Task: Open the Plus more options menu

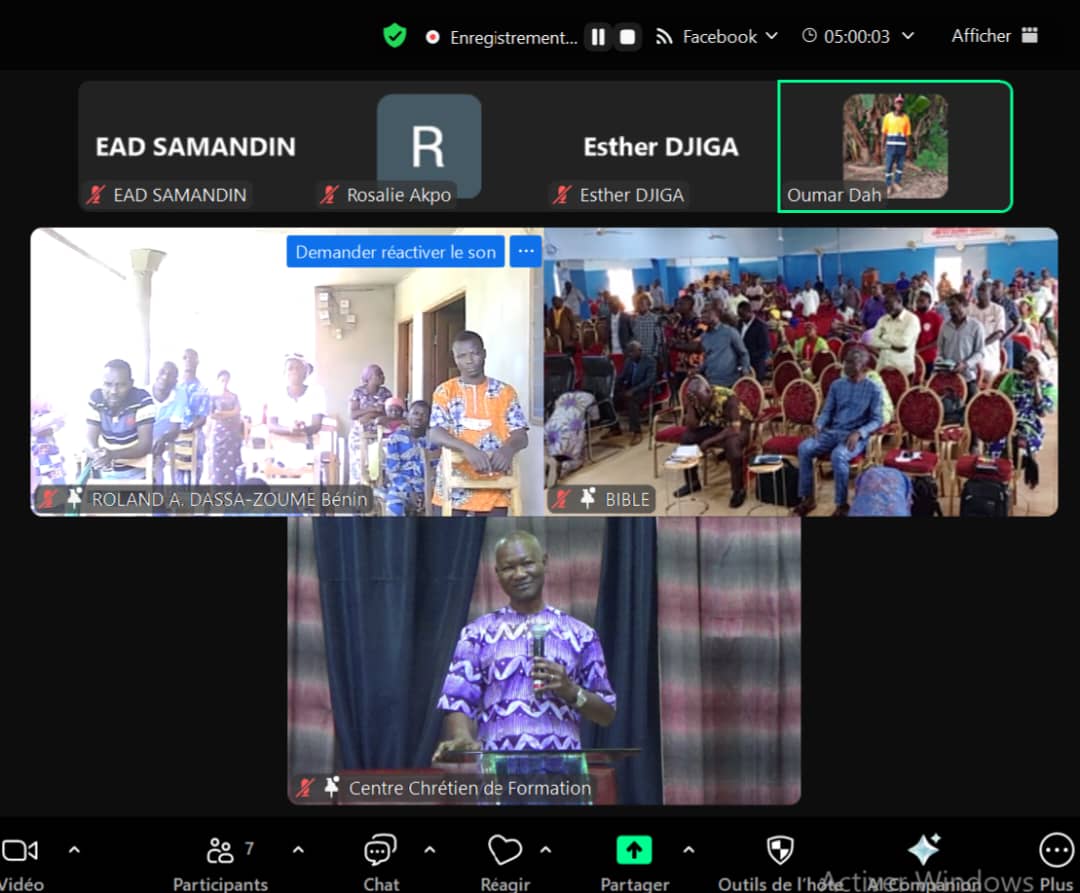Action: [1056, 851]
